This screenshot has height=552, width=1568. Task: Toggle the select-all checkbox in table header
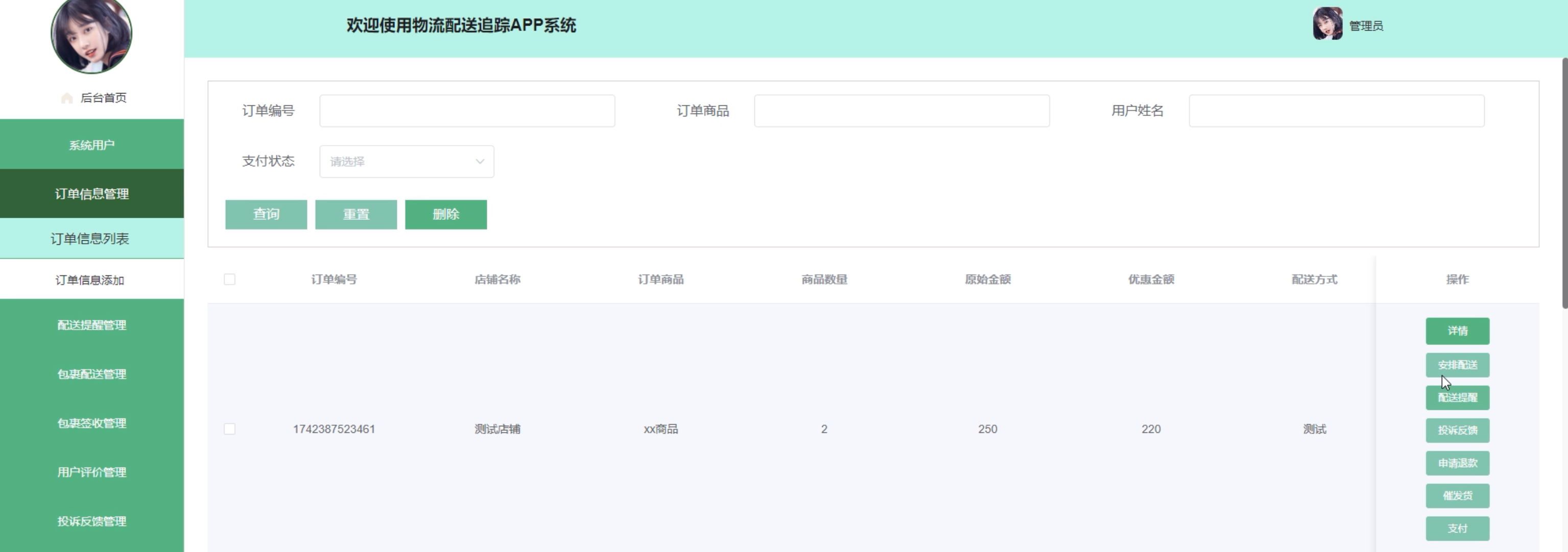click(x=229, y=279)
